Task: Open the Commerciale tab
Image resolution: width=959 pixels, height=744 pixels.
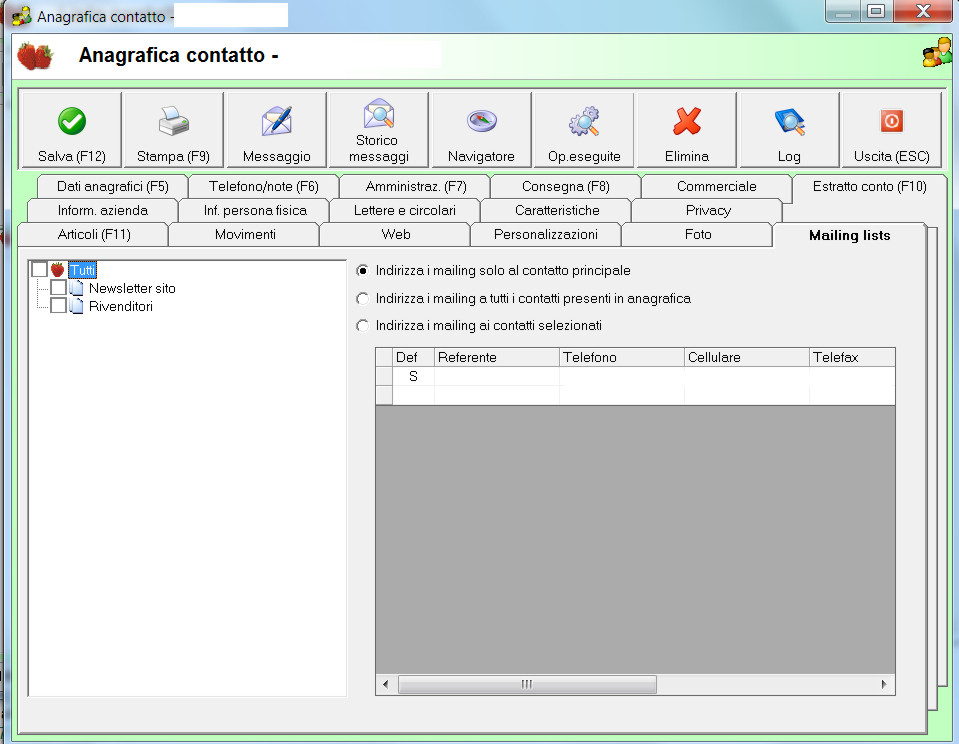Action: tap(717, 187)
